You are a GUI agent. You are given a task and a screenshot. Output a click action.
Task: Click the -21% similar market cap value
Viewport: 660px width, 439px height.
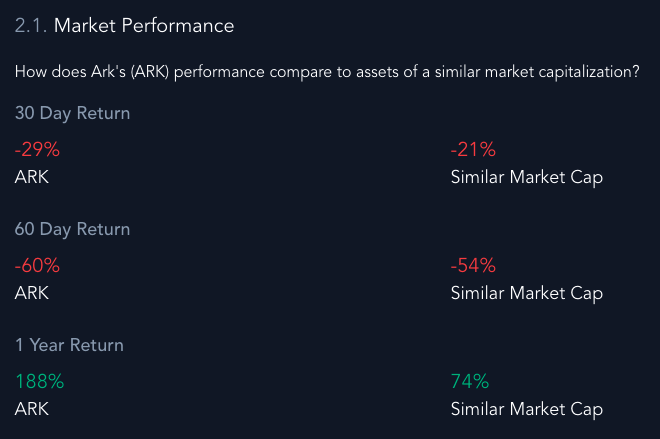pyautogui.click(x=473, y=149)
